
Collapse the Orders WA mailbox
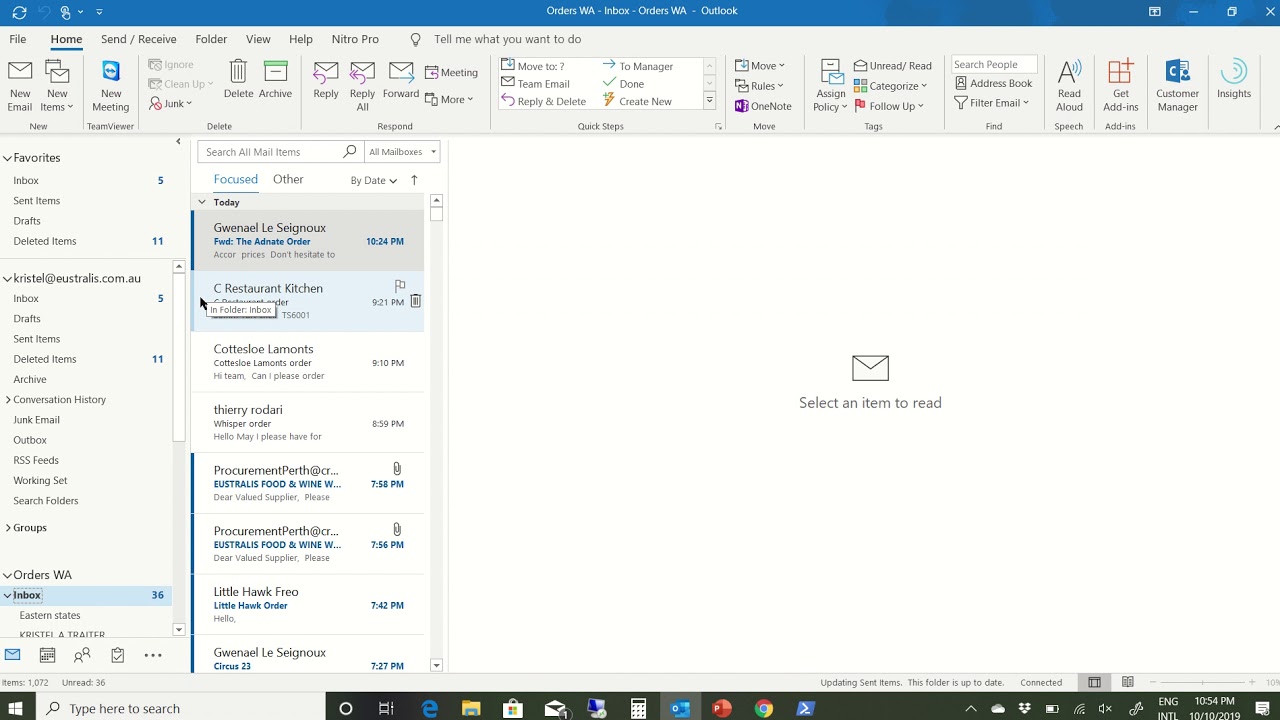[x=6, y=575]
